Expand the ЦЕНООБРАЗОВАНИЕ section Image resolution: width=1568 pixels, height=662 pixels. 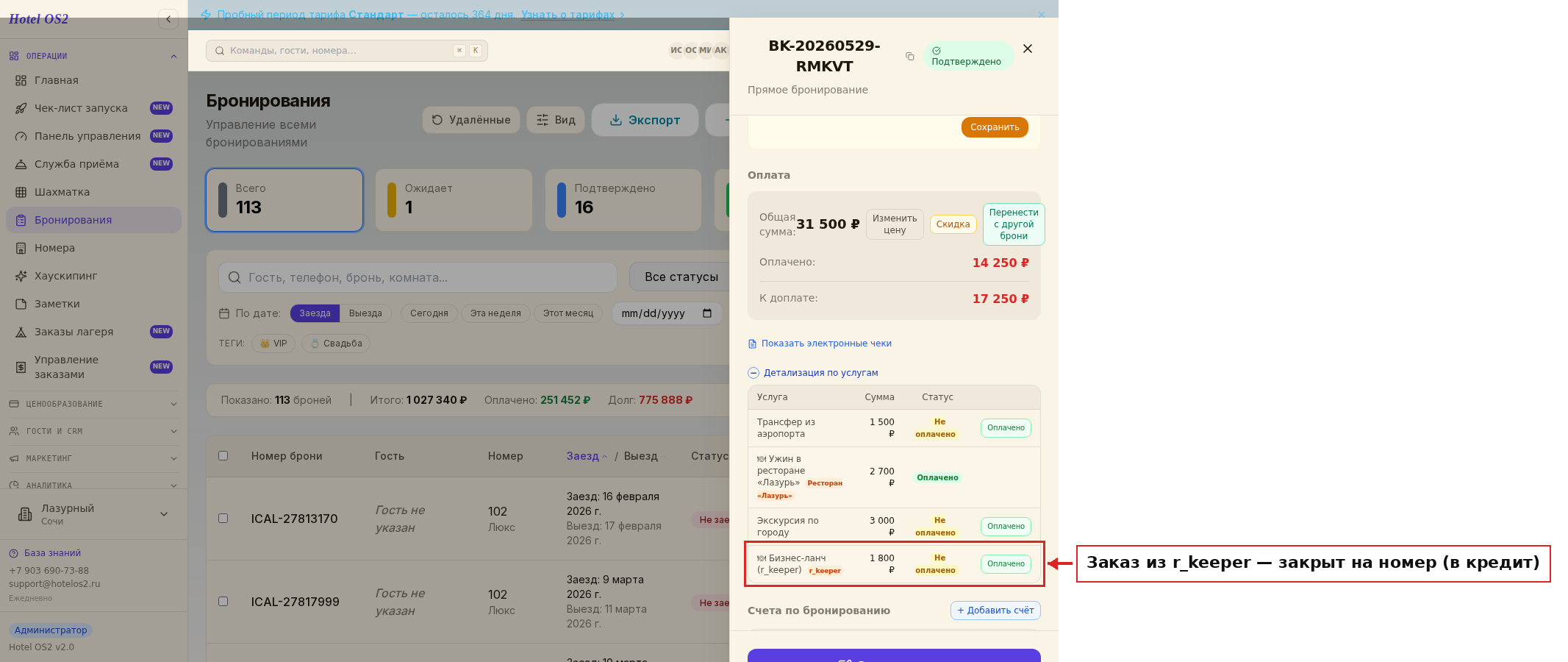tap(93, 404)
